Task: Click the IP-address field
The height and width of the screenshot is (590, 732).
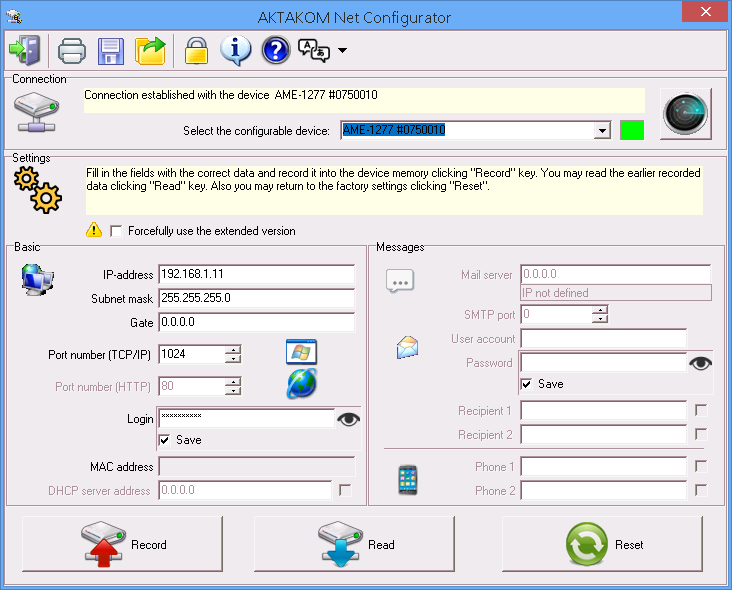Action: (x=256, y=274)
